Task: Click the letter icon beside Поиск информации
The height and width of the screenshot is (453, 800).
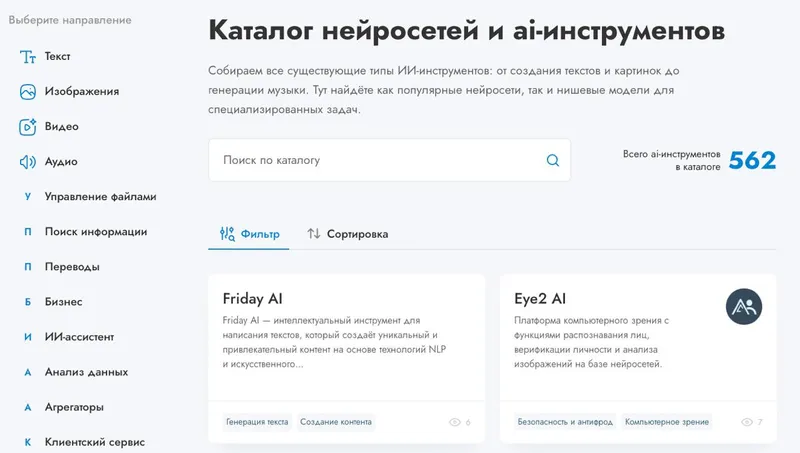Action: tap(28, 232)
